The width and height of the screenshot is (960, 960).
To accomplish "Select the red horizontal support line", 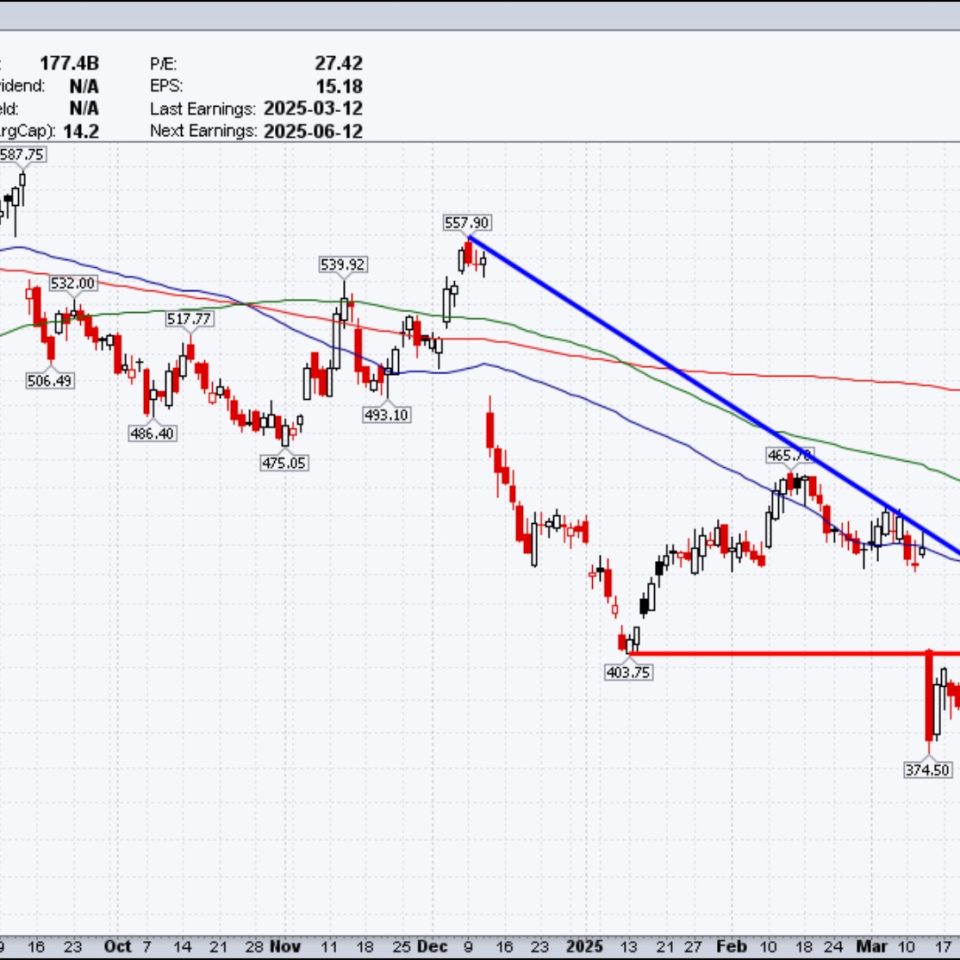I will 780,654.
